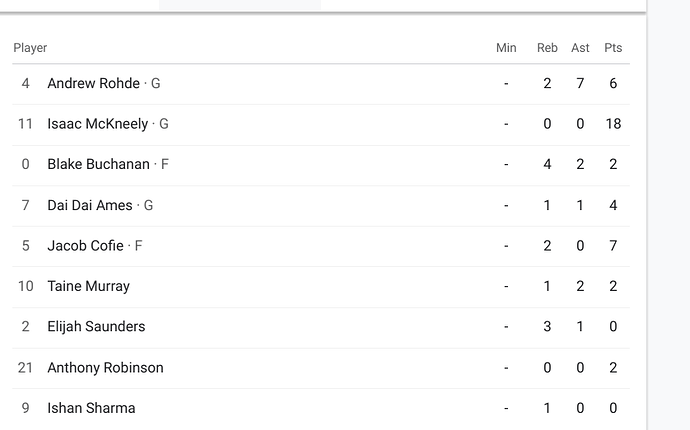Click the Player column header
The width and height of the screenshot is (690, 430).
click(30, 48)
